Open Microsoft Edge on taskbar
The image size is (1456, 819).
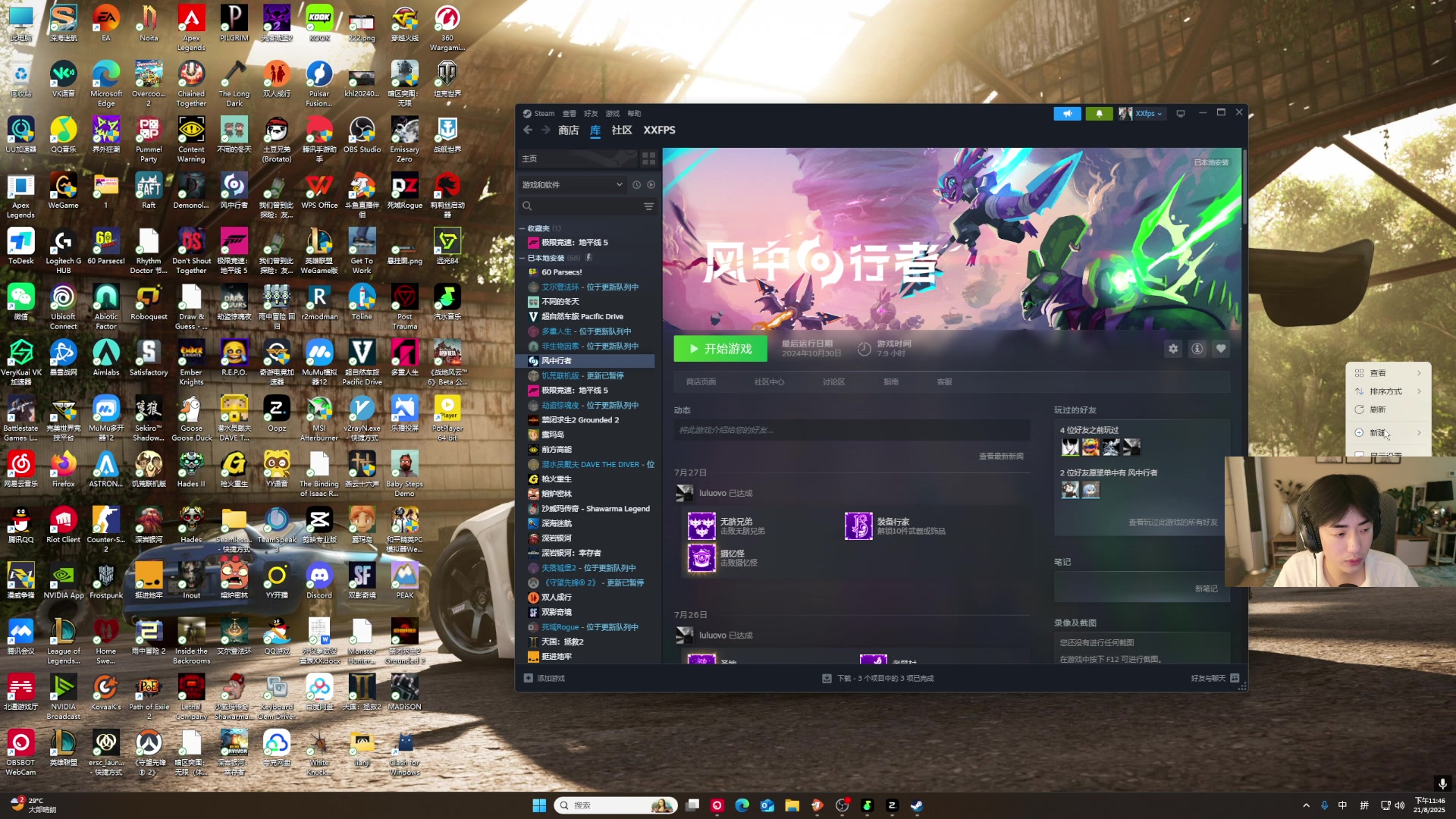click(x=742, y=805)
